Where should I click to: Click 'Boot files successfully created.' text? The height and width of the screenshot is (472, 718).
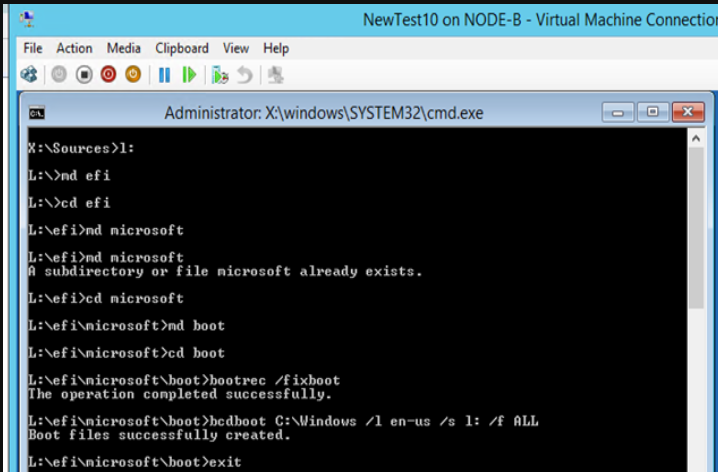159,434
